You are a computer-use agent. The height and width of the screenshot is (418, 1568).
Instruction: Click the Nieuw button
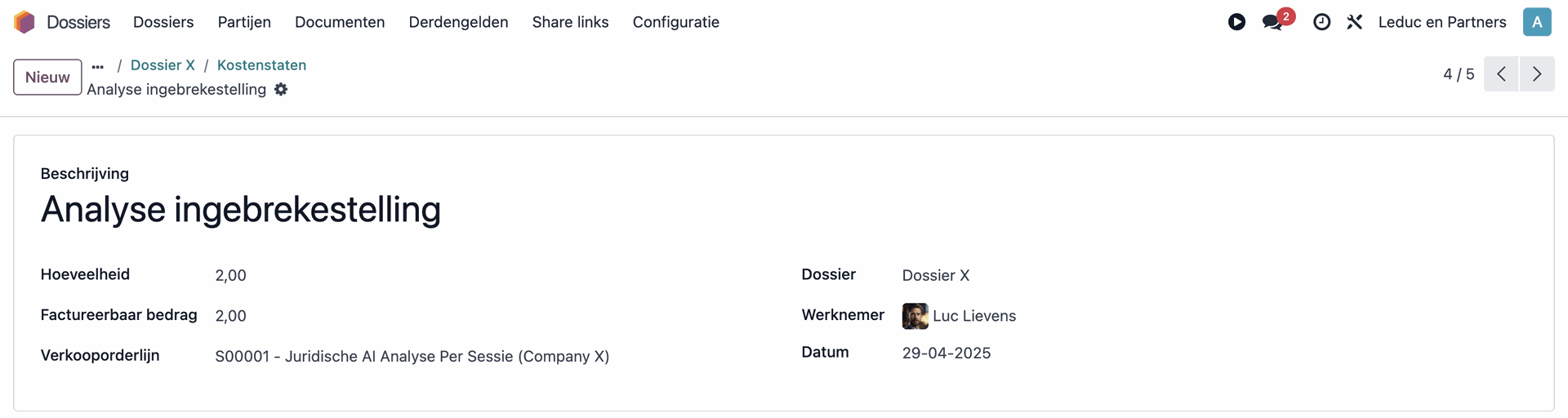(47, 77)
